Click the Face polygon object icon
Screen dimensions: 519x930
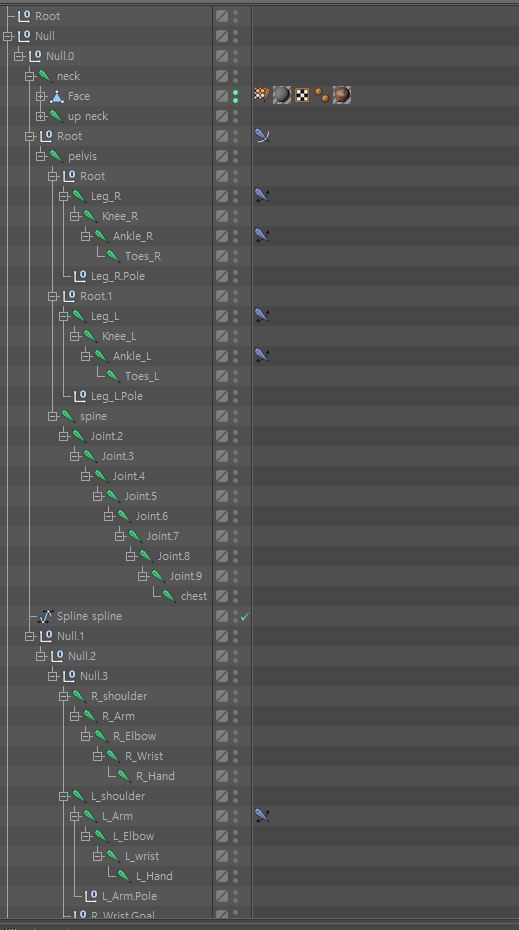coord(57,96)
